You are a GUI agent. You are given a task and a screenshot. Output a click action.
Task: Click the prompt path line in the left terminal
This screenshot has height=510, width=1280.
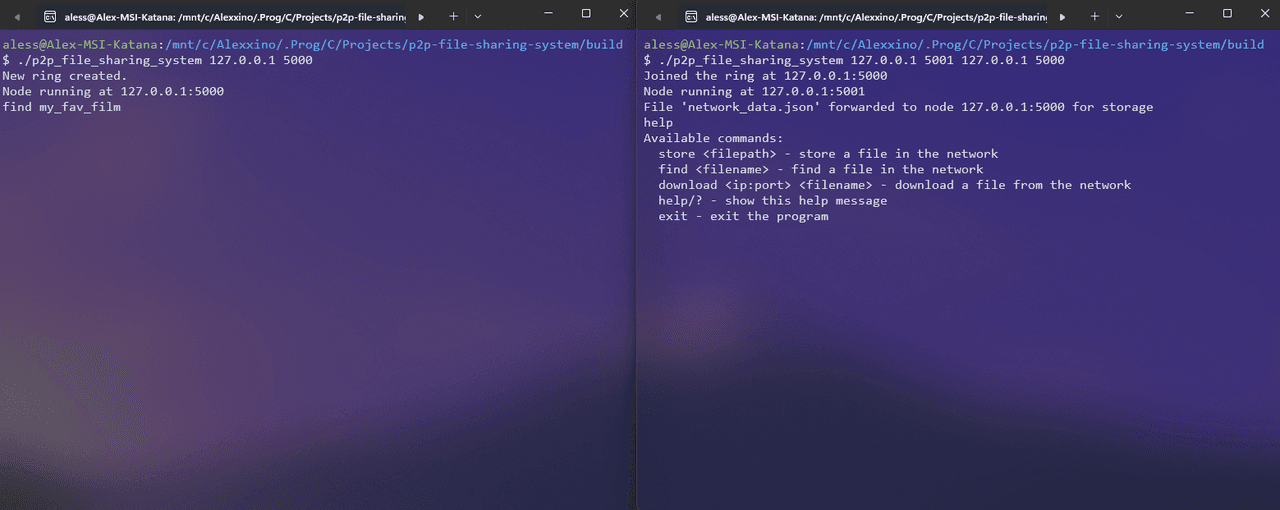(312, 45)
